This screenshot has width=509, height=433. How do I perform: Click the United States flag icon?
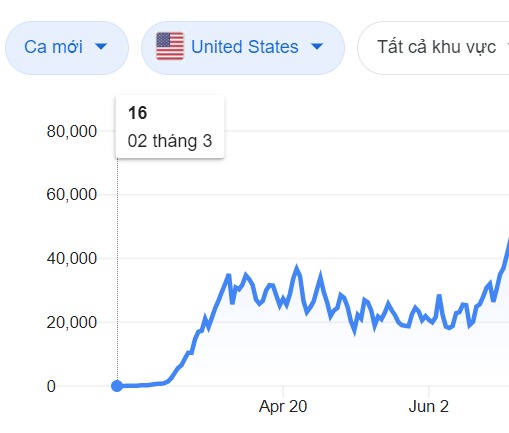pyautogui.click(x=170, y=46)
